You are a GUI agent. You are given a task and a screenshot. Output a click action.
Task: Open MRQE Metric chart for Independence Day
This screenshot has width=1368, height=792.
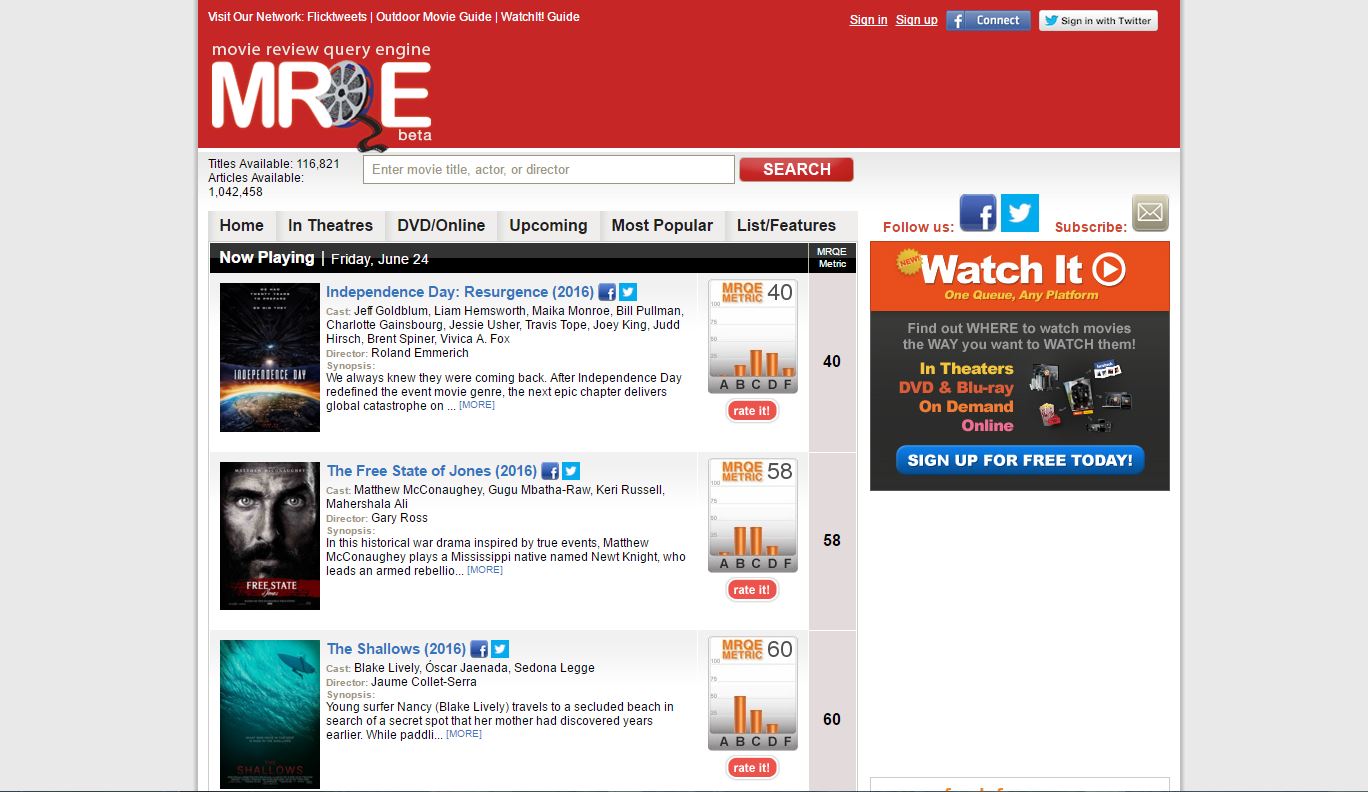coord(753,336)
